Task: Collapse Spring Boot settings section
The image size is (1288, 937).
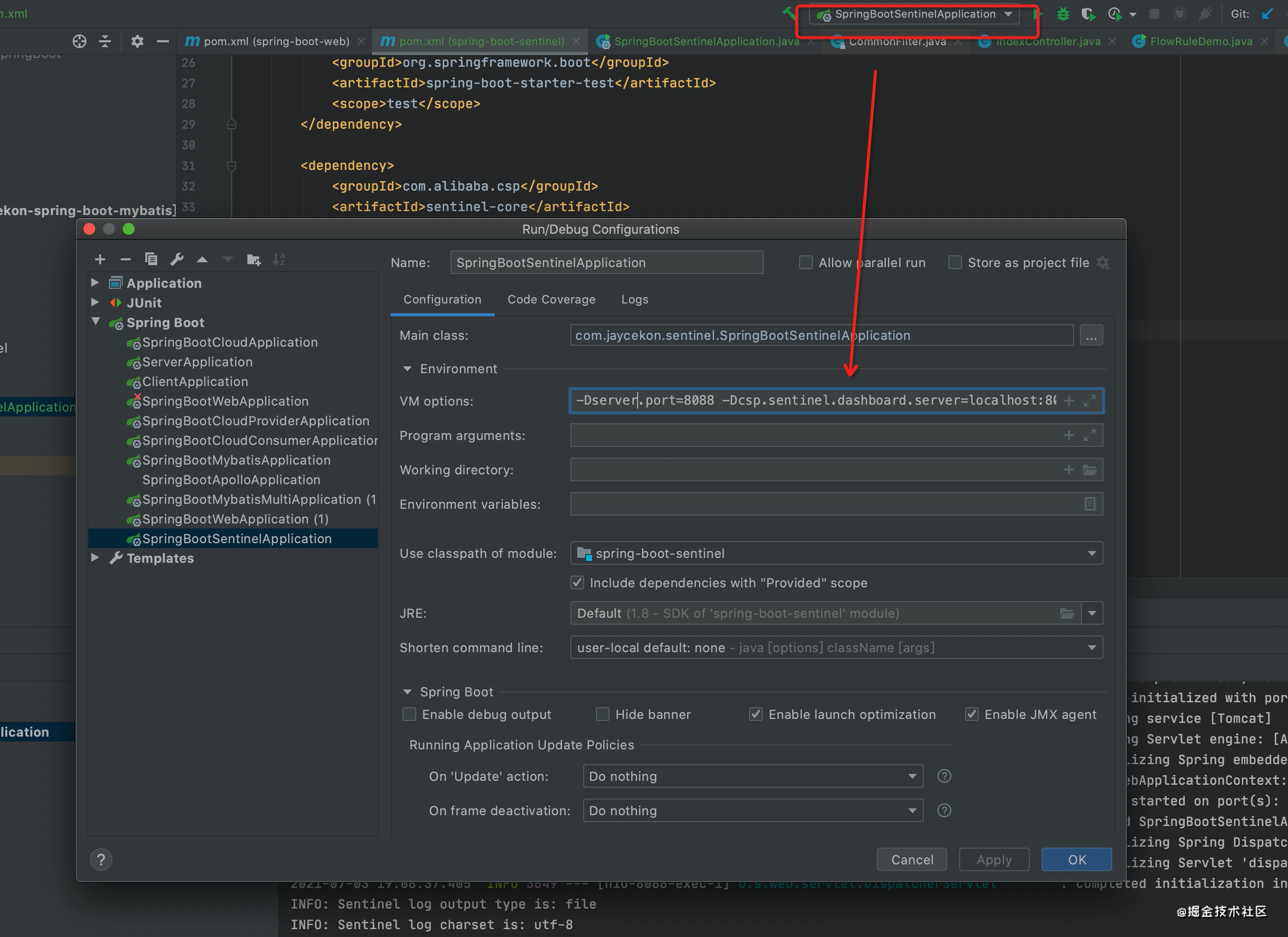Action: click(407, 692)
